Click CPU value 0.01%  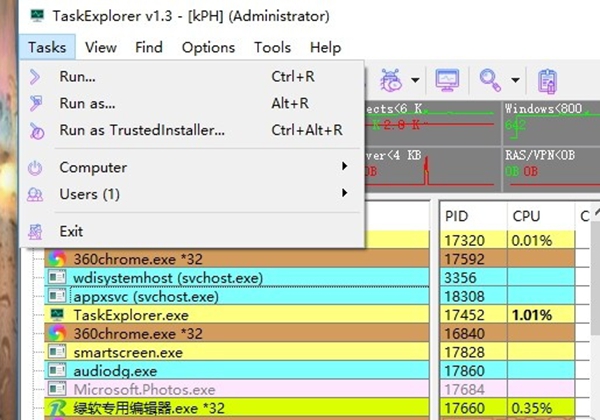(541, 241)
